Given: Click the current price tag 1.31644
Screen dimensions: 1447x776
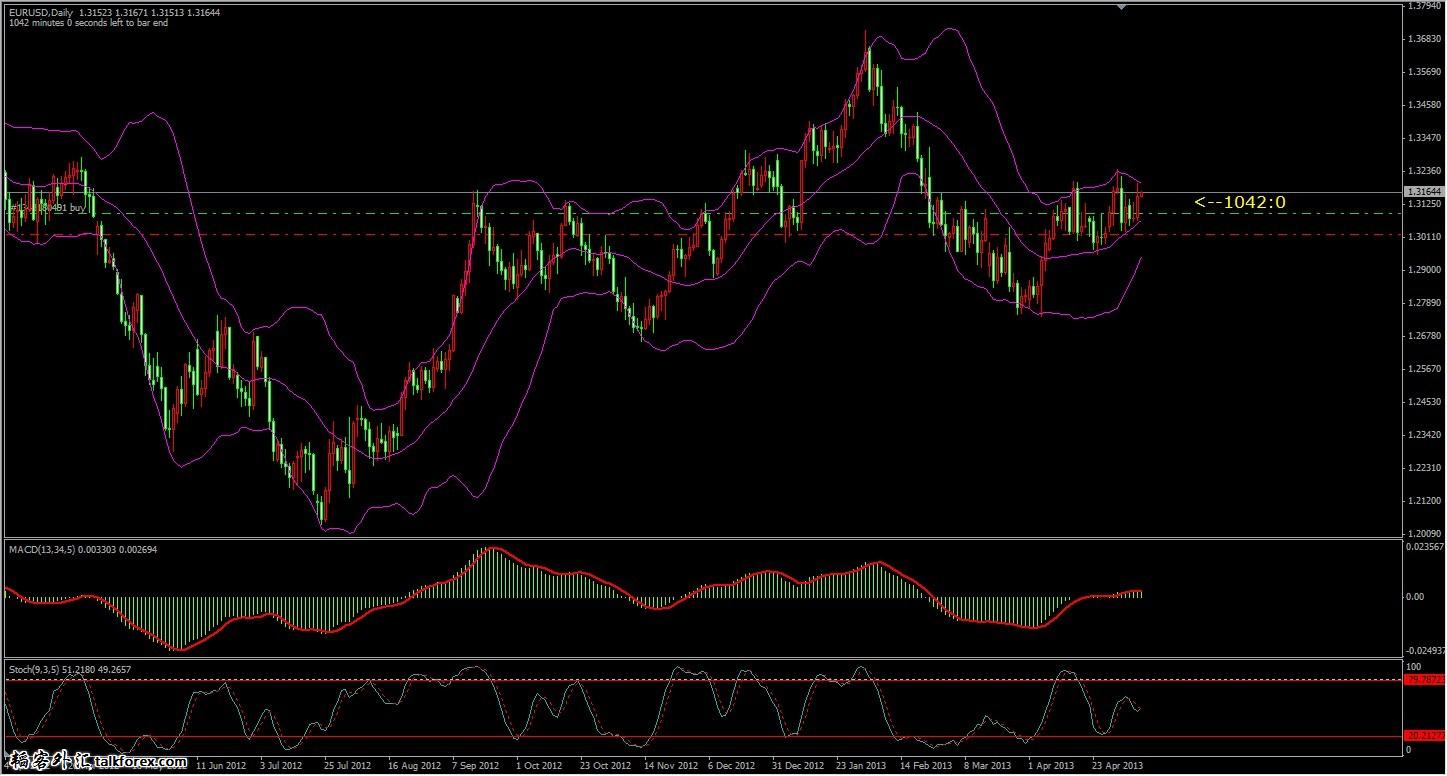Looking at the screenshot, I should click(1423, 191).
